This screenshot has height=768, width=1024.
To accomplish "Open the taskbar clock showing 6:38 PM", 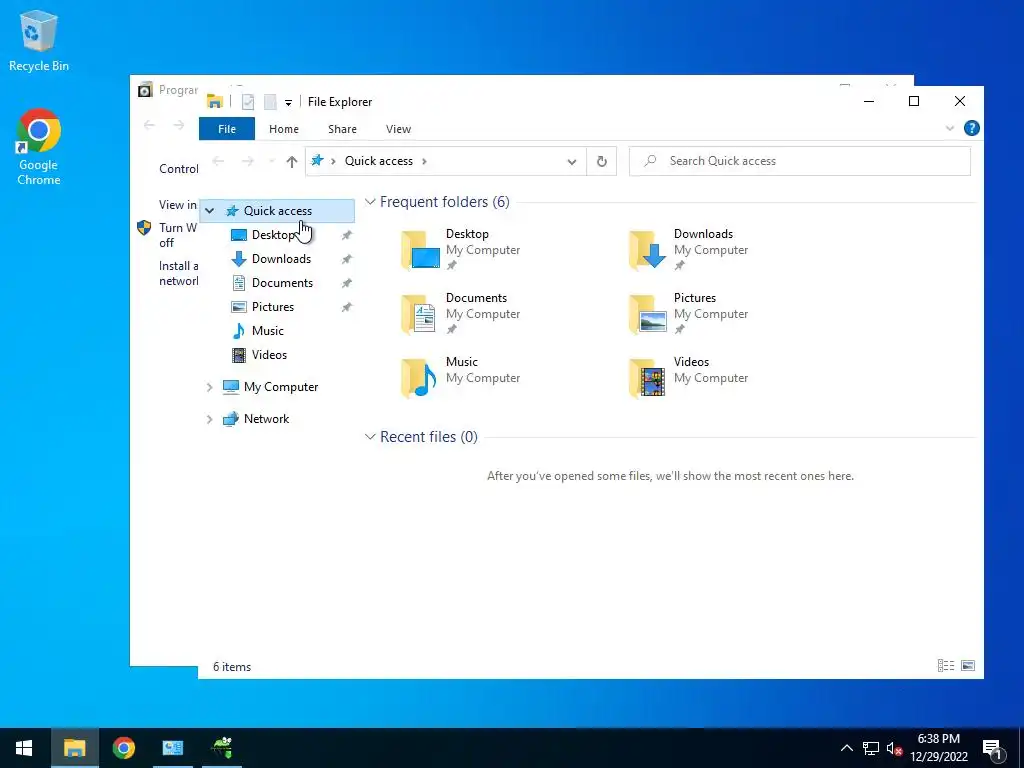I will point(938,748).
